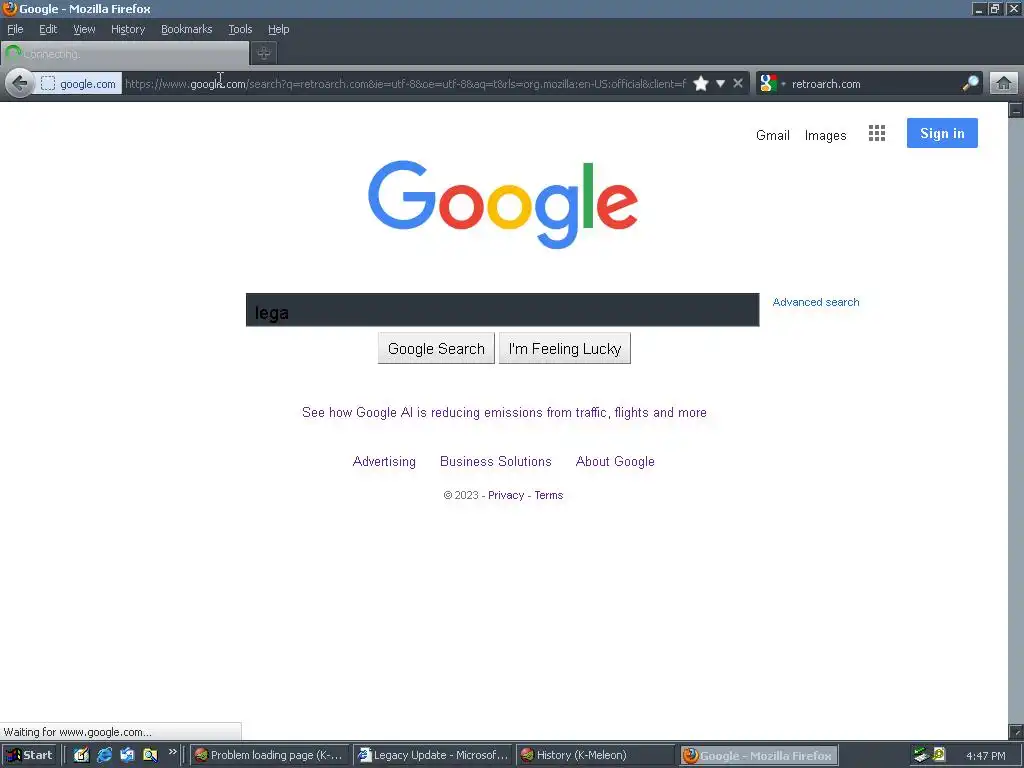This screenshot has height=768, width=1024.
Task: Open the Advertising link
Action: 384,462
